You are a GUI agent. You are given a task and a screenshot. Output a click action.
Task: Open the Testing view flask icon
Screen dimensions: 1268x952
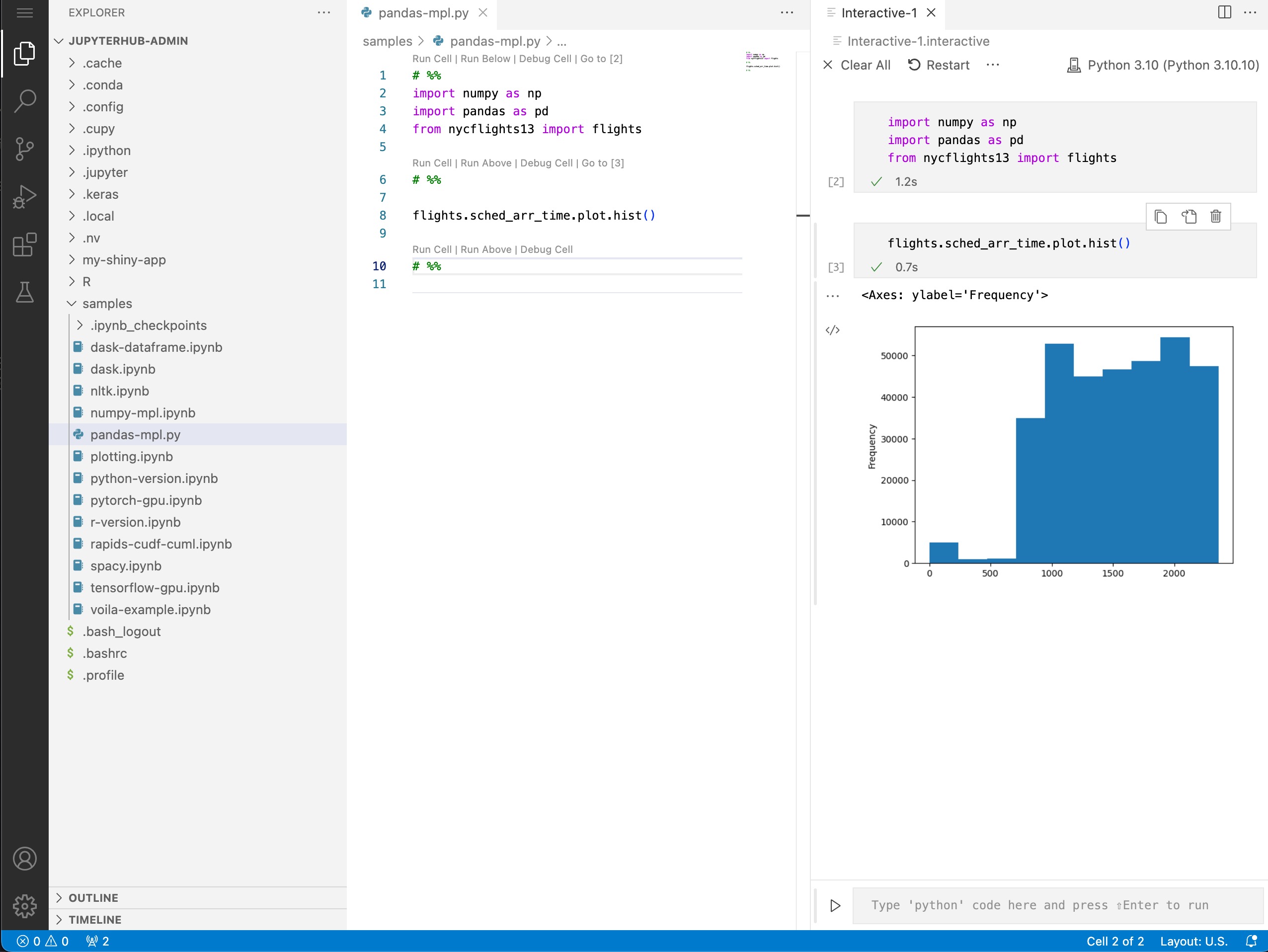point(25,292)
